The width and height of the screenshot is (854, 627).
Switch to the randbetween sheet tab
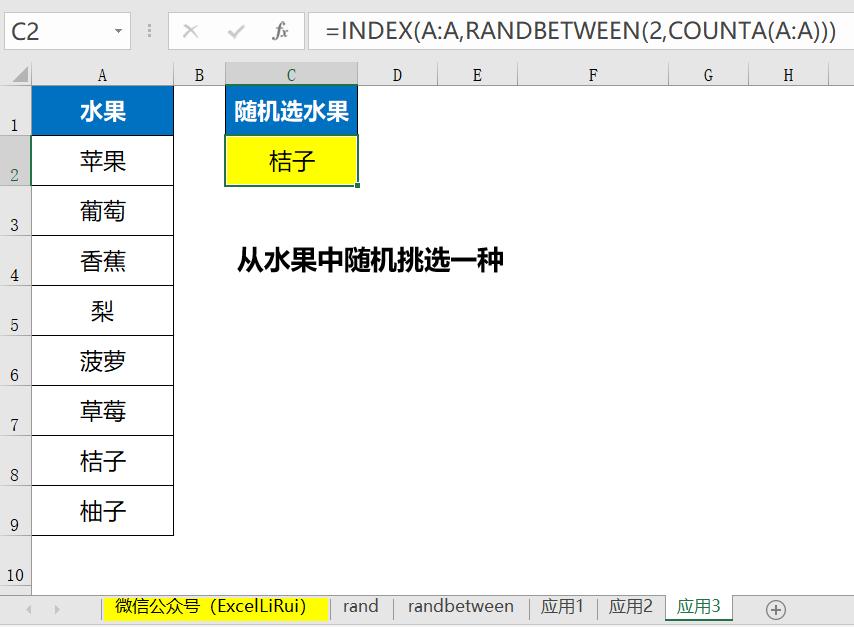461,606
